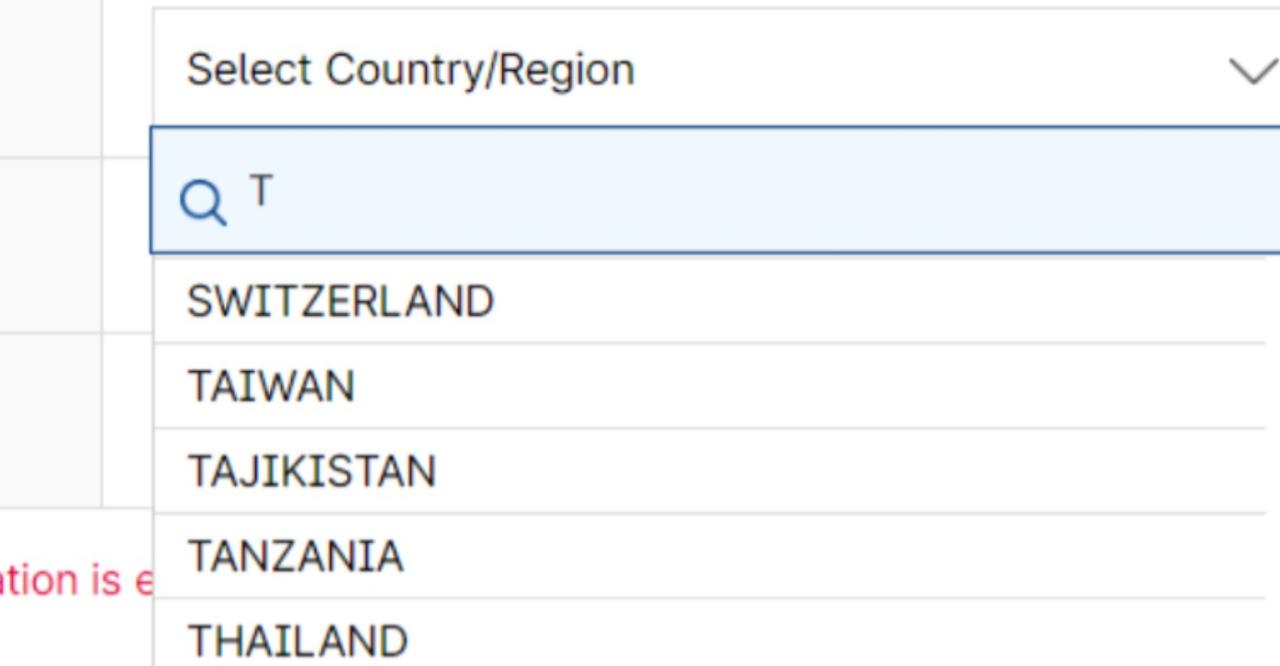Click the magnifying glass search icon
Image resolution: width=1280 pixels, height=666 pixels.
click(203, 203)
